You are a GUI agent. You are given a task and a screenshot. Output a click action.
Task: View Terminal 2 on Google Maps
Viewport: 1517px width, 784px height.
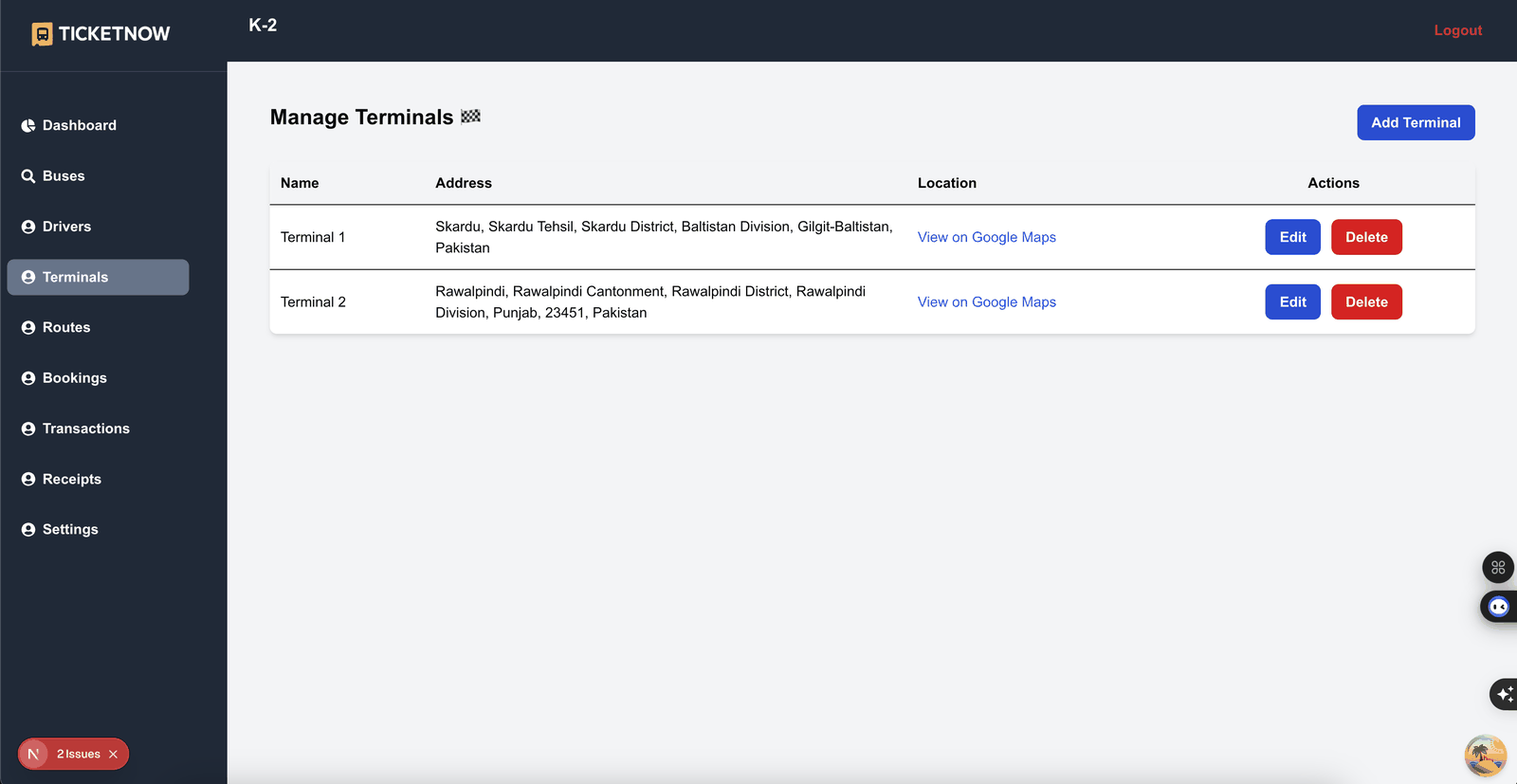(986, 301)
